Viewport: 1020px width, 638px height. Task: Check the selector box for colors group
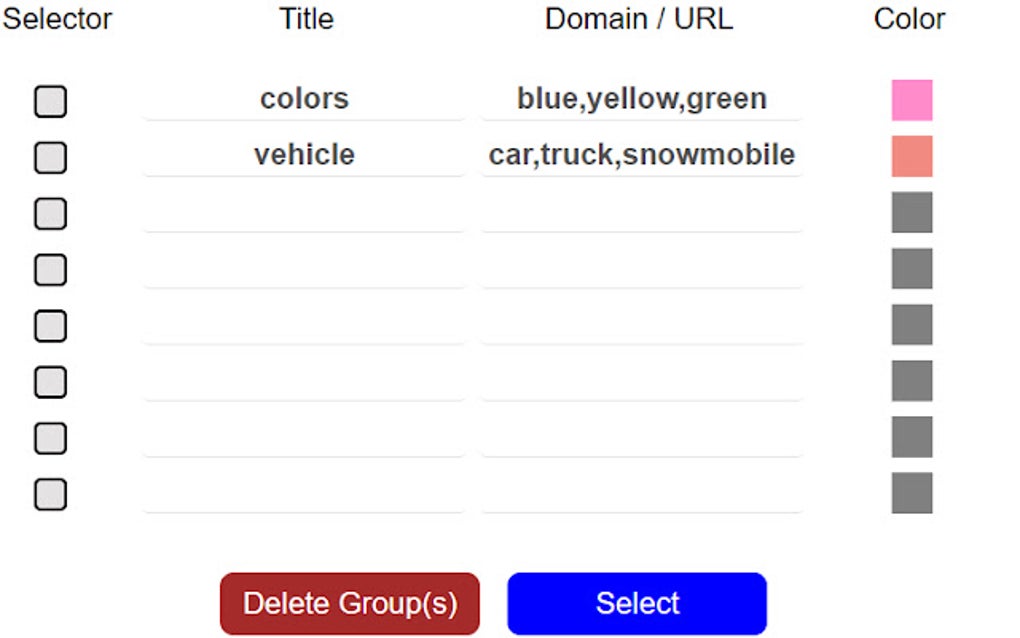pyautogui.click(x=50, y=101)
